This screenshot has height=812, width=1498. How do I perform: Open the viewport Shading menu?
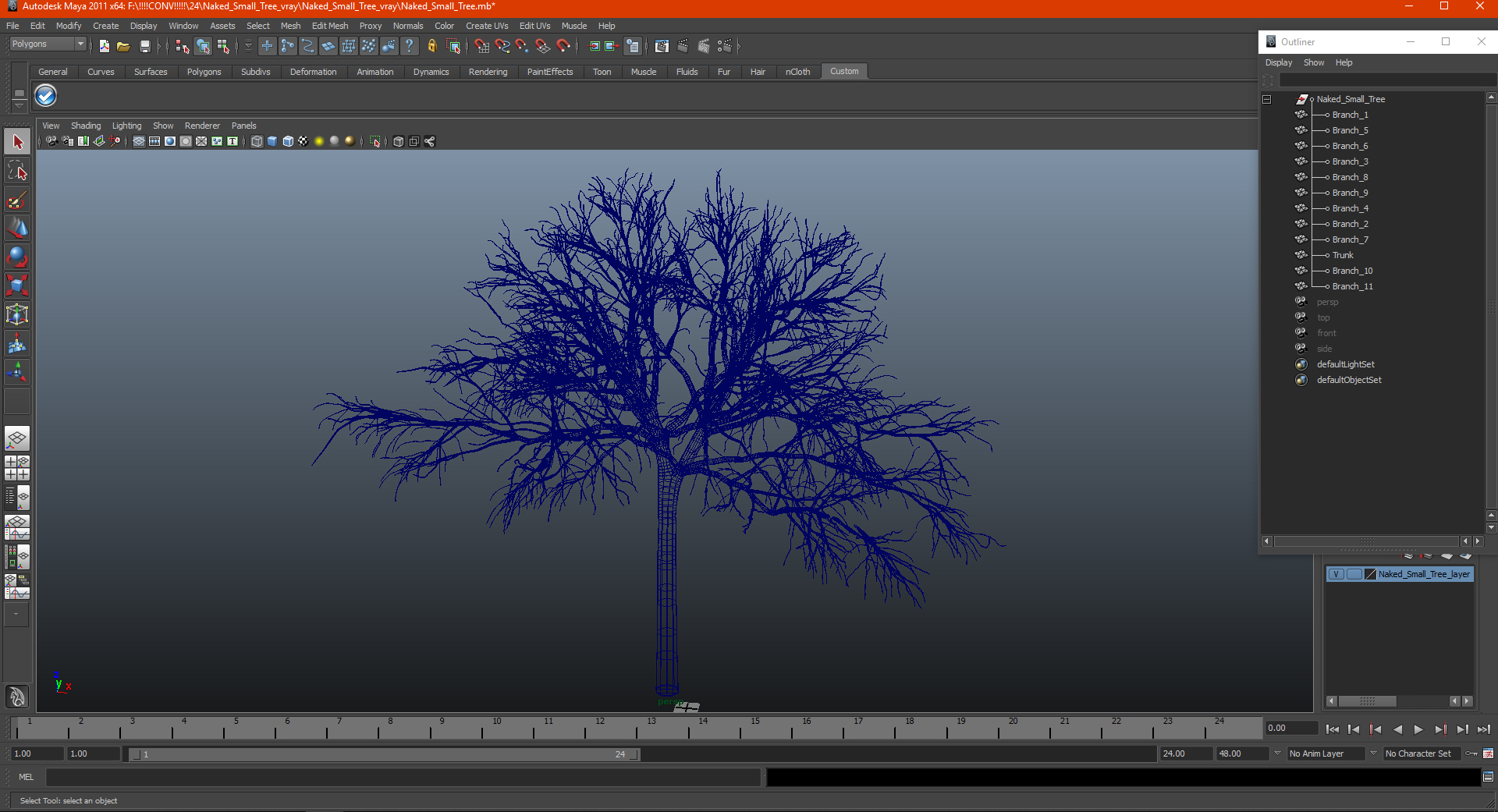(86, 126)
